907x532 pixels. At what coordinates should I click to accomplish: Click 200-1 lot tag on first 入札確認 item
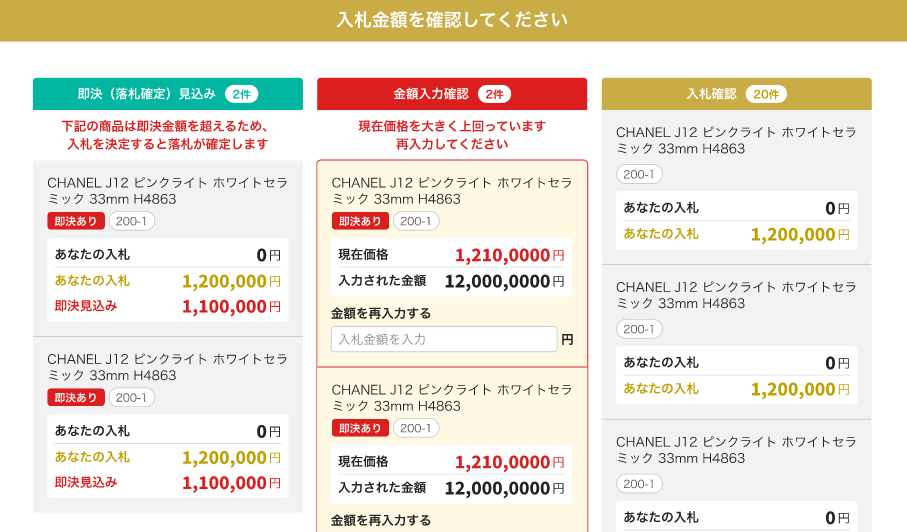point(639,174)
